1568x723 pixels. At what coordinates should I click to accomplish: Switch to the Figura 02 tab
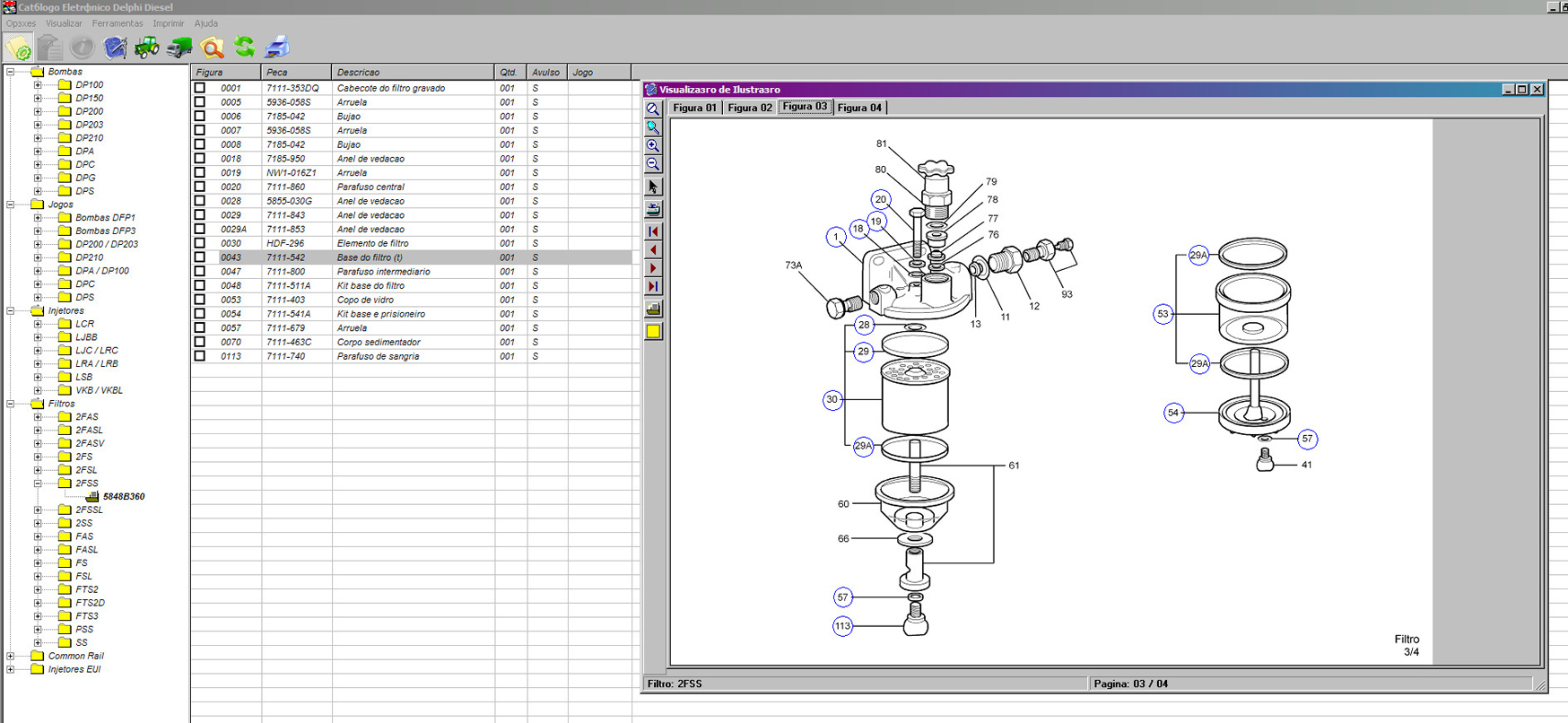[x=749, y=108]
